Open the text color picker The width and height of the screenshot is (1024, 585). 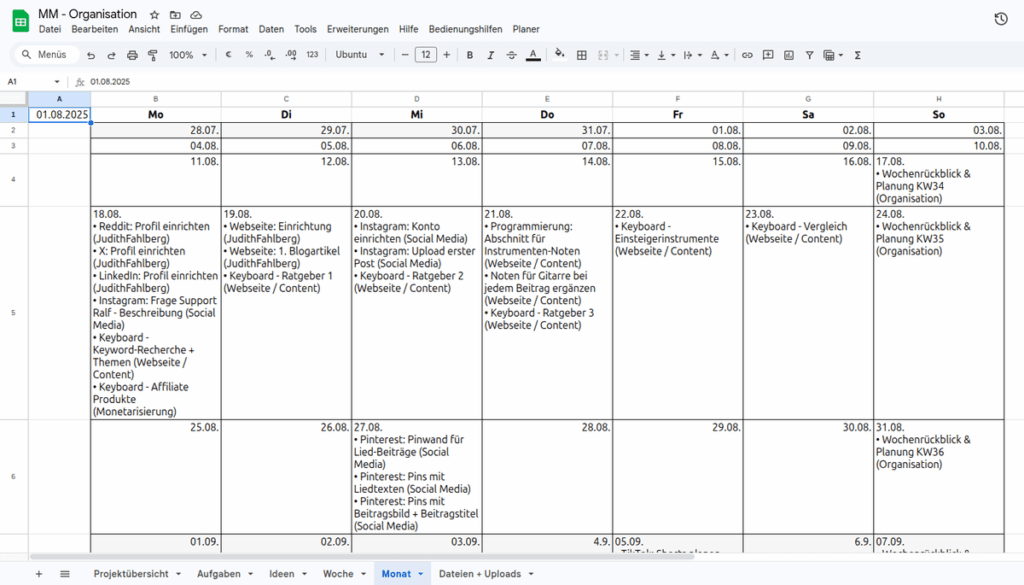(534, 55)
